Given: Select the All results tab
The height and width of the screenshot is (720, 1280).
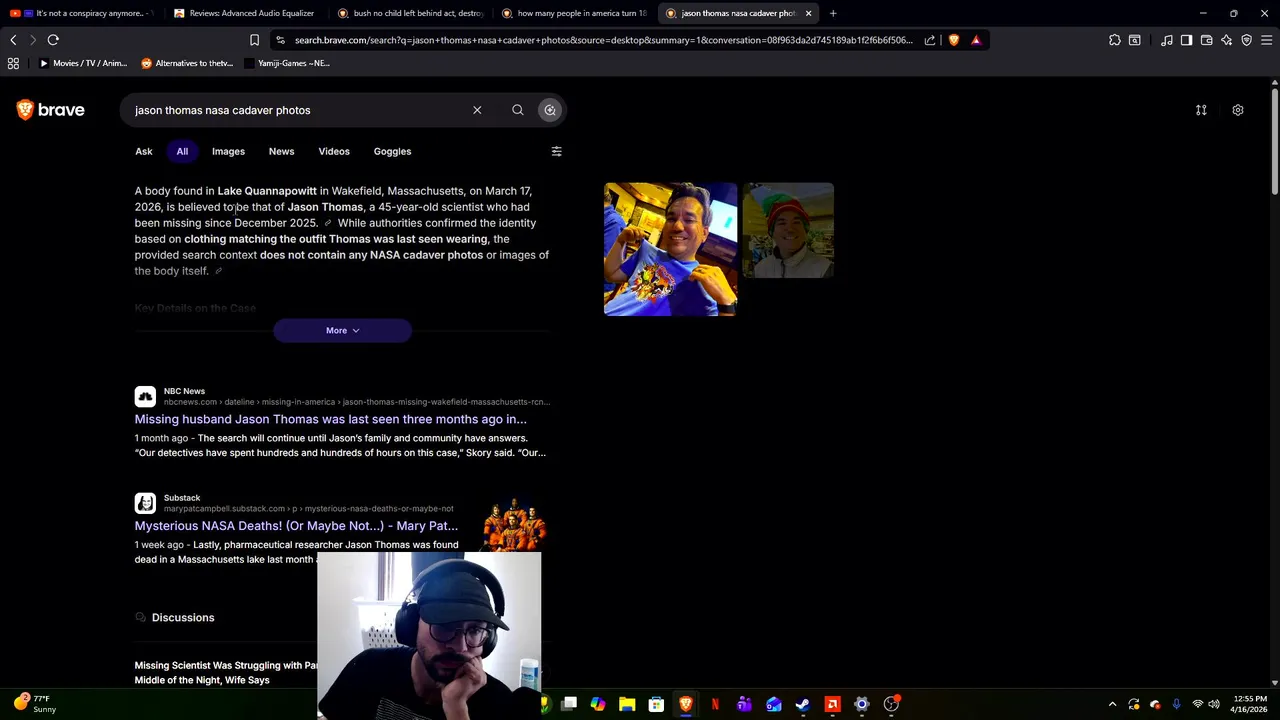Looking at the screenshot, I should coord(182,151).
